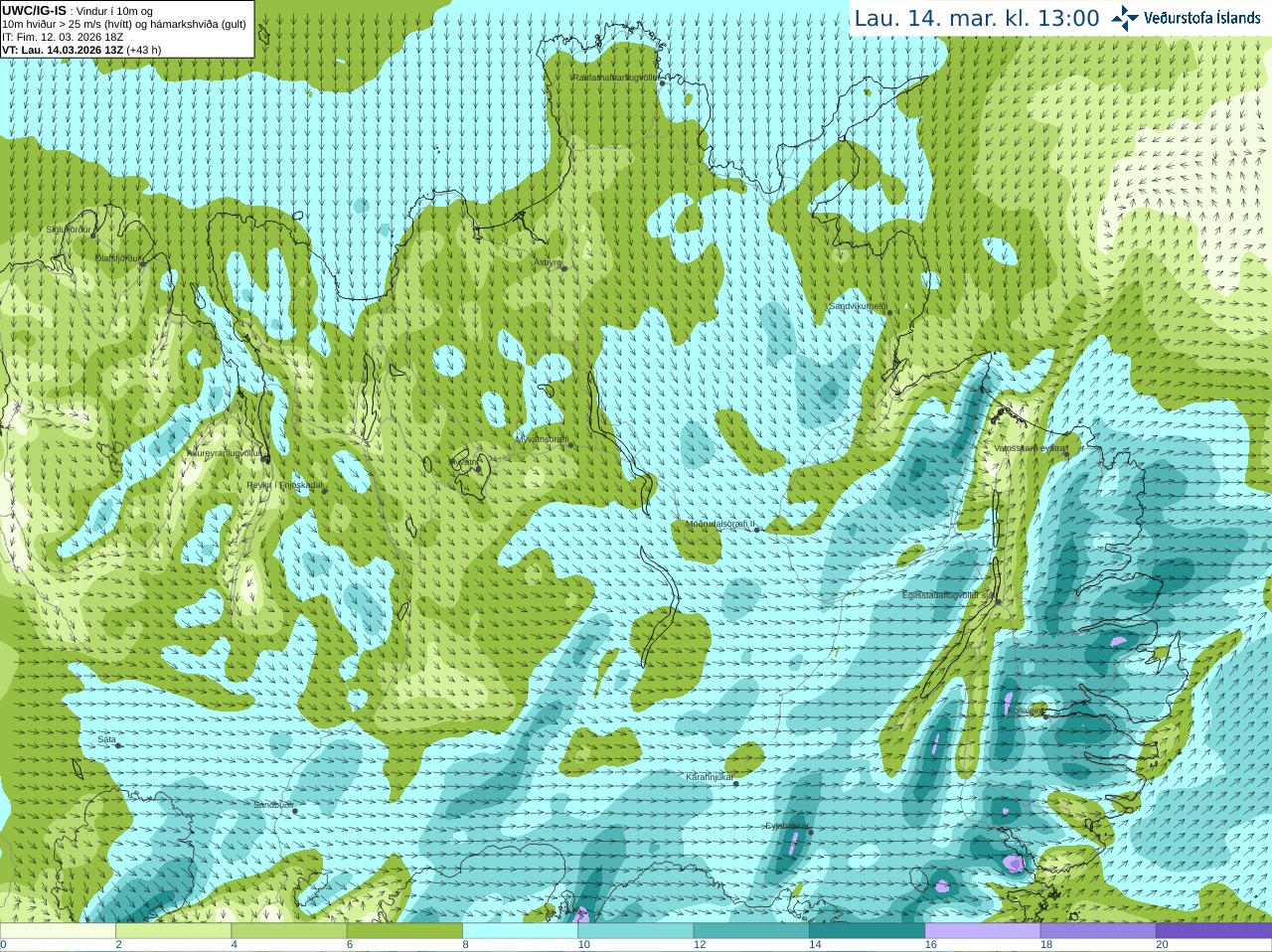Click the Veðurstofa Íslands logo
Screen dimensions: 1272x952
click(x=1124, y=18)
